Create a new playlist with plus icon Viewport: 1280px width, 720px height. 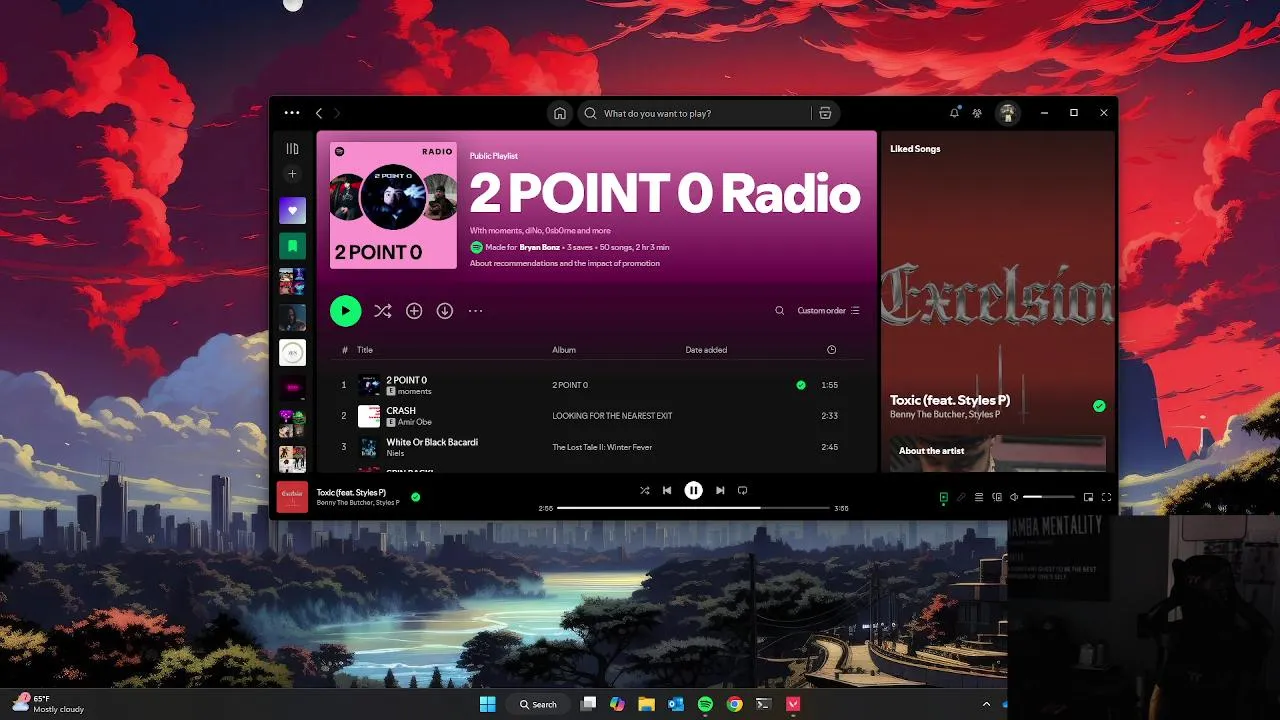292,174
